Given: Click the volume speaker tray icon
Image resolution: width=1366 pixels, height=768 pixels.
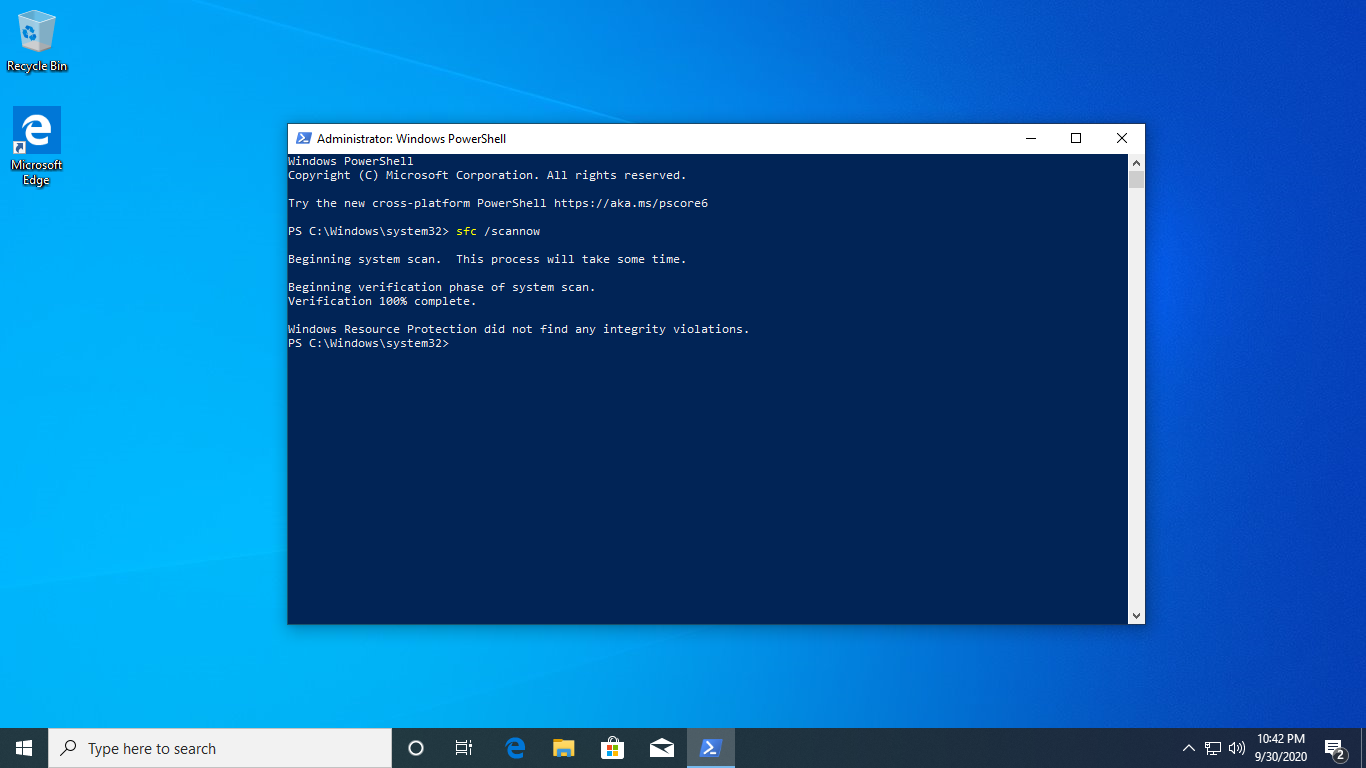Looking at the screenshot, I should 1237,748.
